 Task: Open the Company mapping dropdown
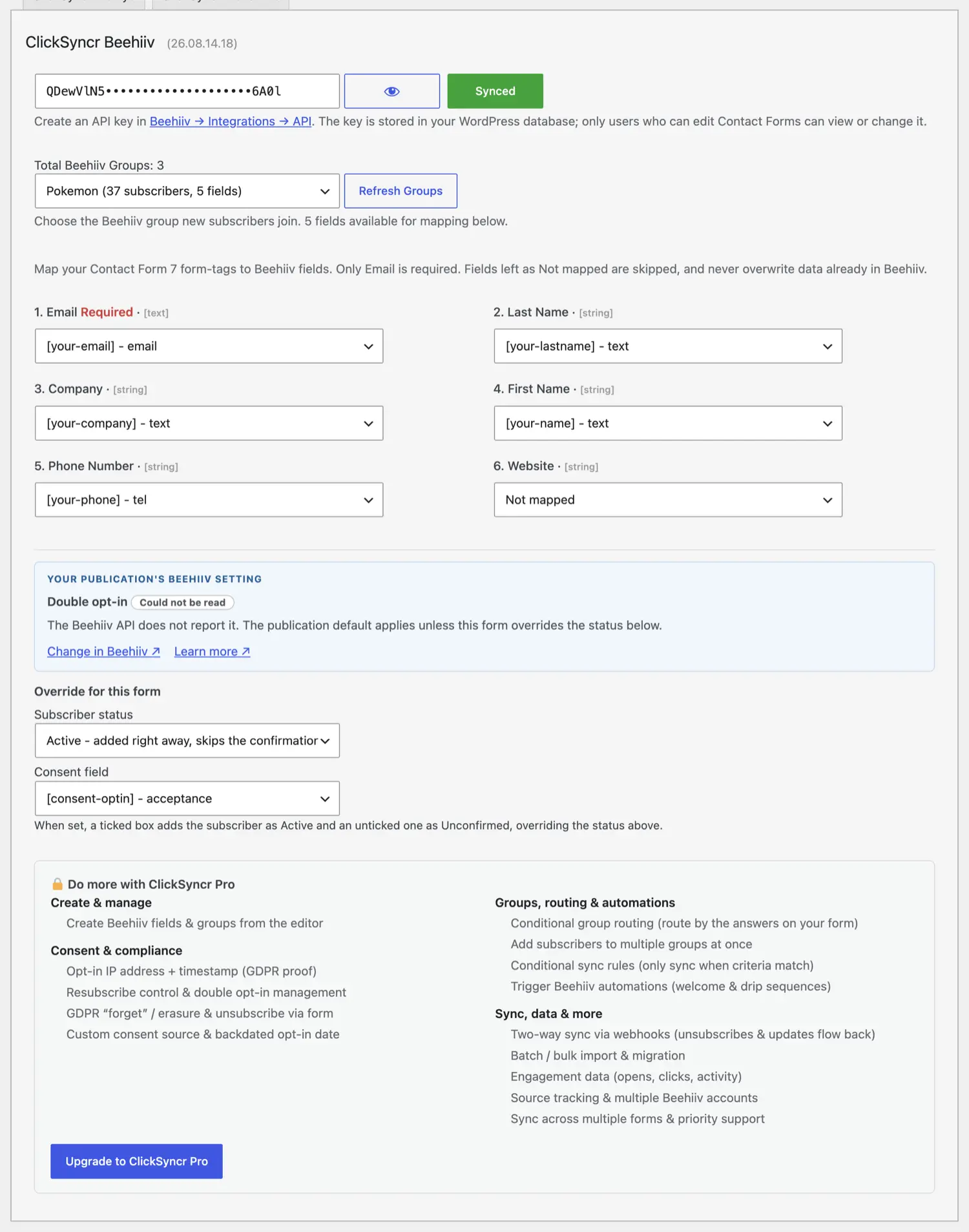click(x=209, y=423)
